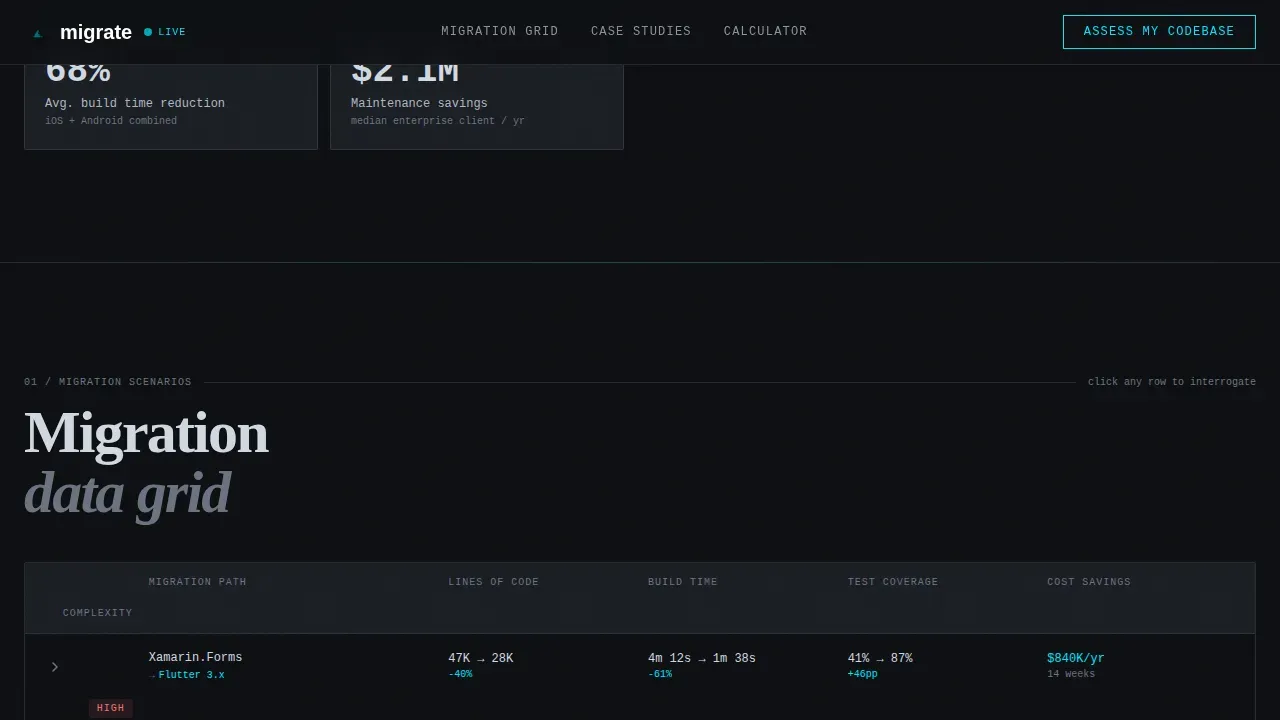Image resolution: width=1280 pixels, height=720 pixels.
Task: Select the Xamarin.Forms migration path cell
Action: [195, 665]
